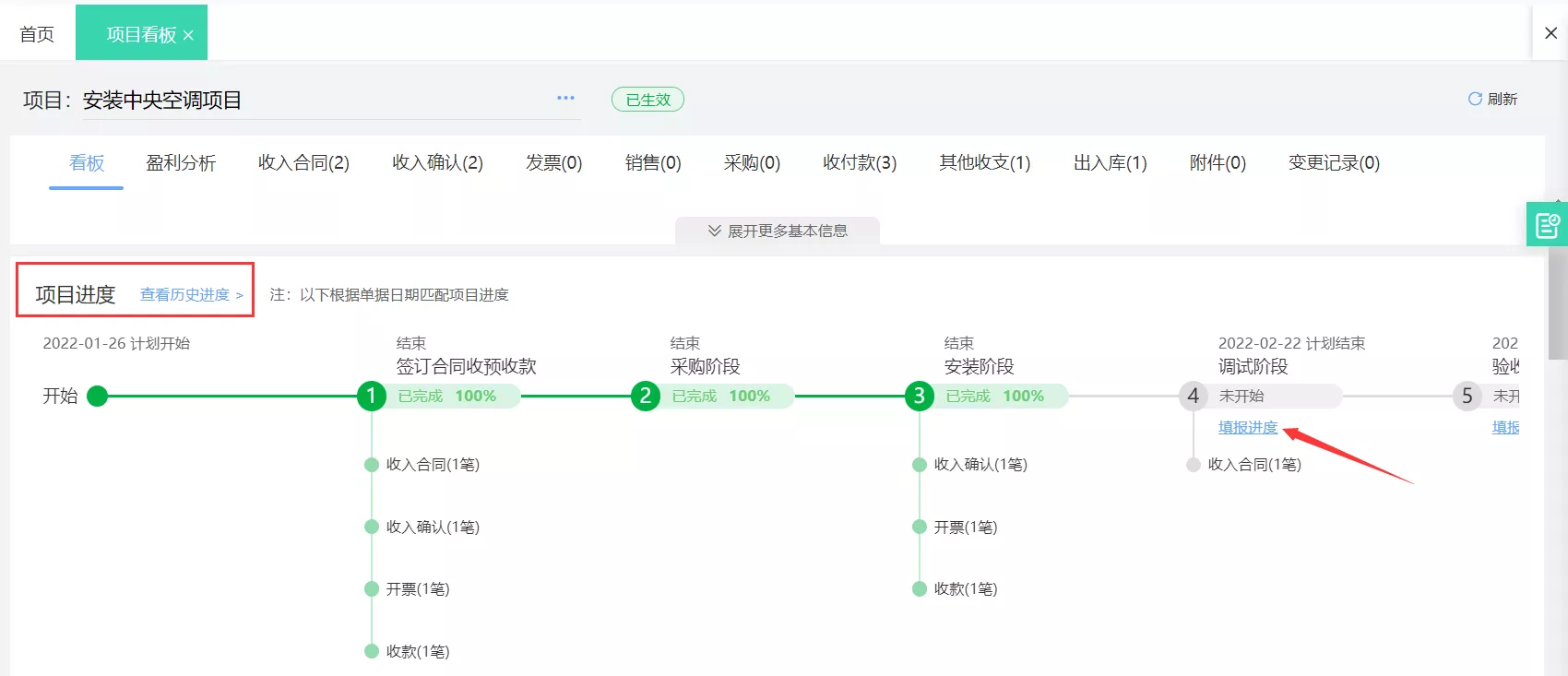
Task: Click the stage 2 green circle marker
Action: (645, 397)
